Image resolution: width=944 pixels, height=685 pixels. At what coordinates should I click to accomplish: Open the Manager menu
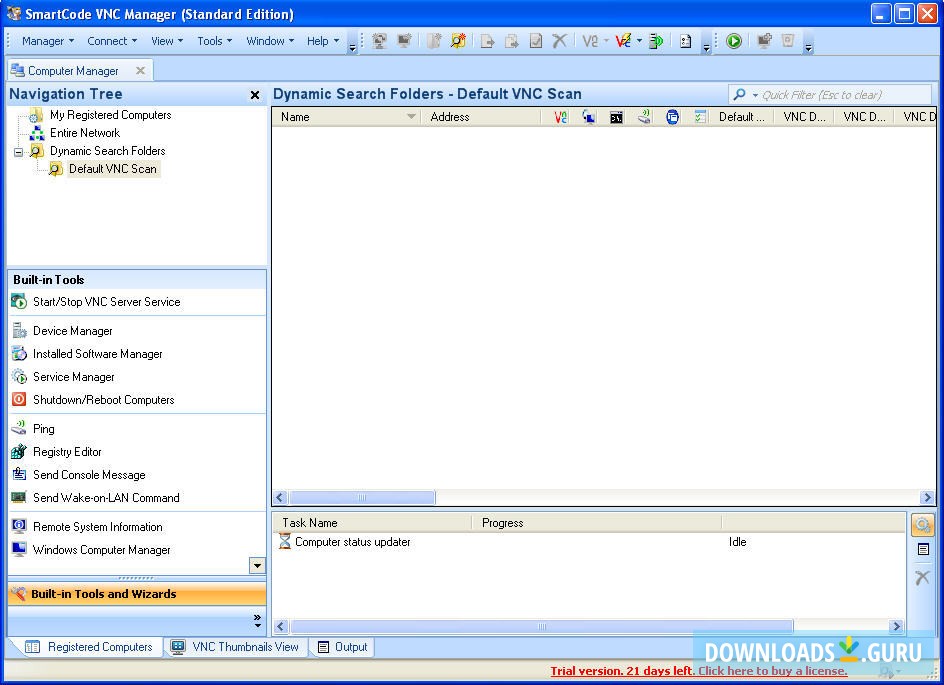48,41
